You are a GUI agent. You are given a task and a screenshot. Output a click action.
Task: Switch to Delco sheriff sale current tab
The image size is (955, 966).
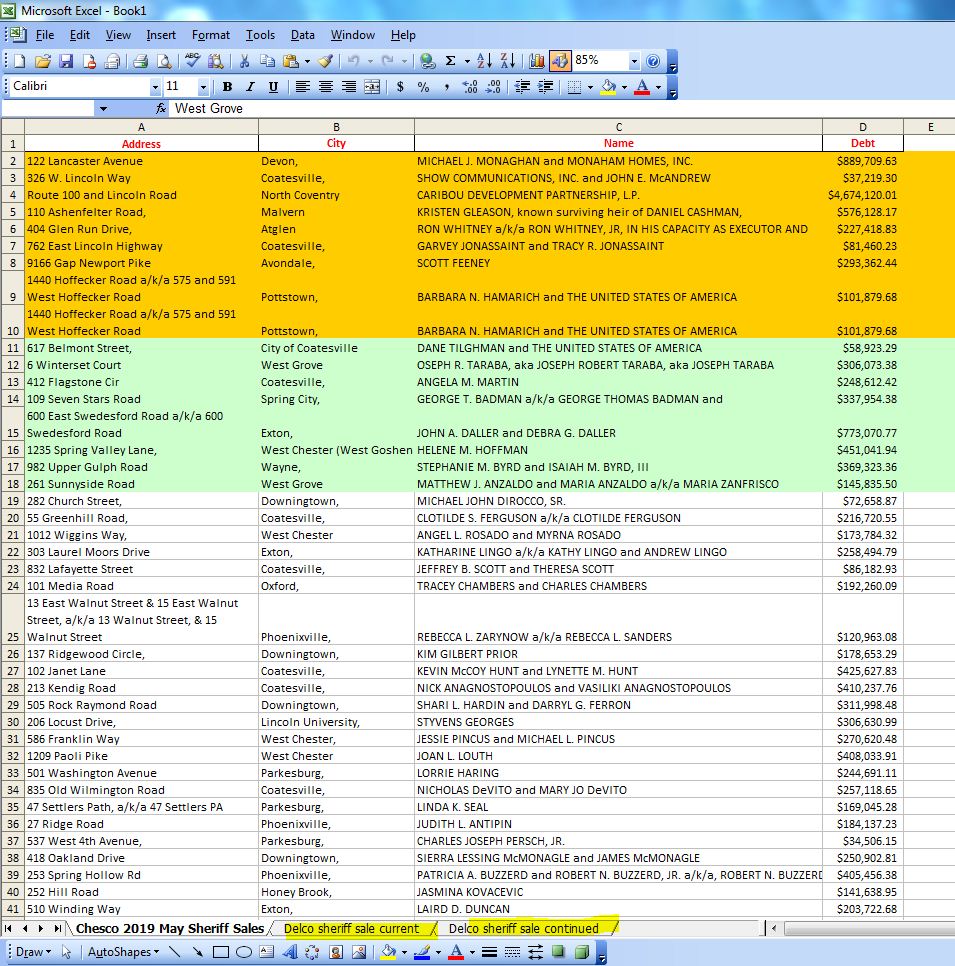[351, 928]
